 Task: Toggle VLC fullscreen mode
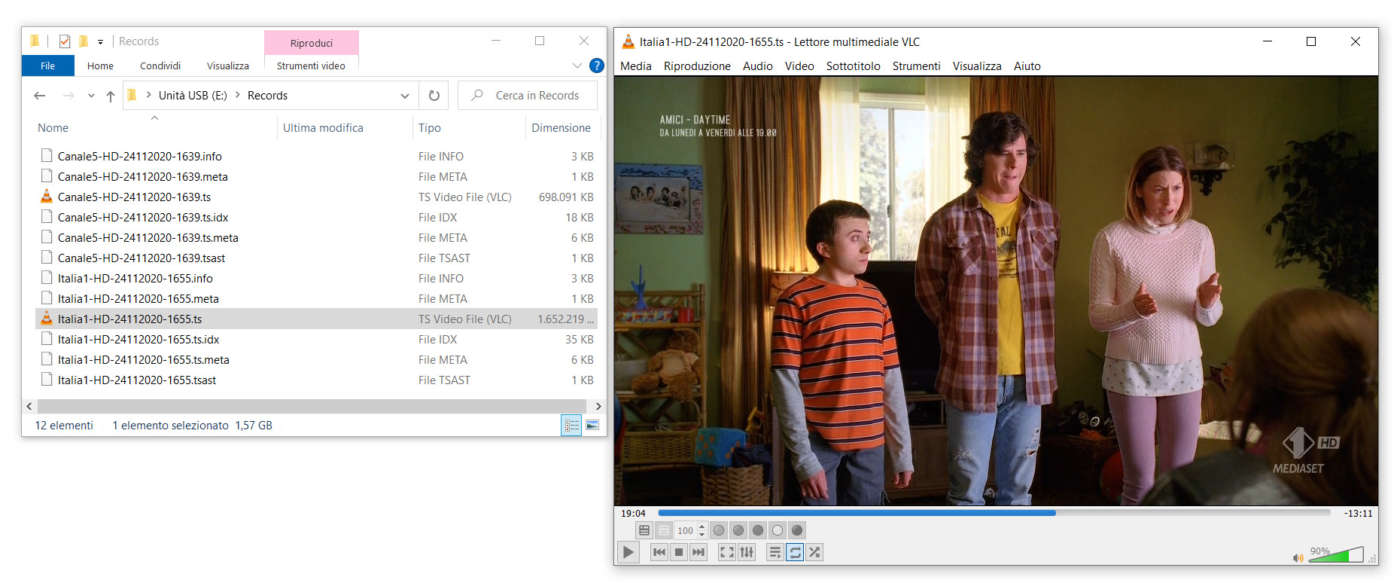point(727,552)
